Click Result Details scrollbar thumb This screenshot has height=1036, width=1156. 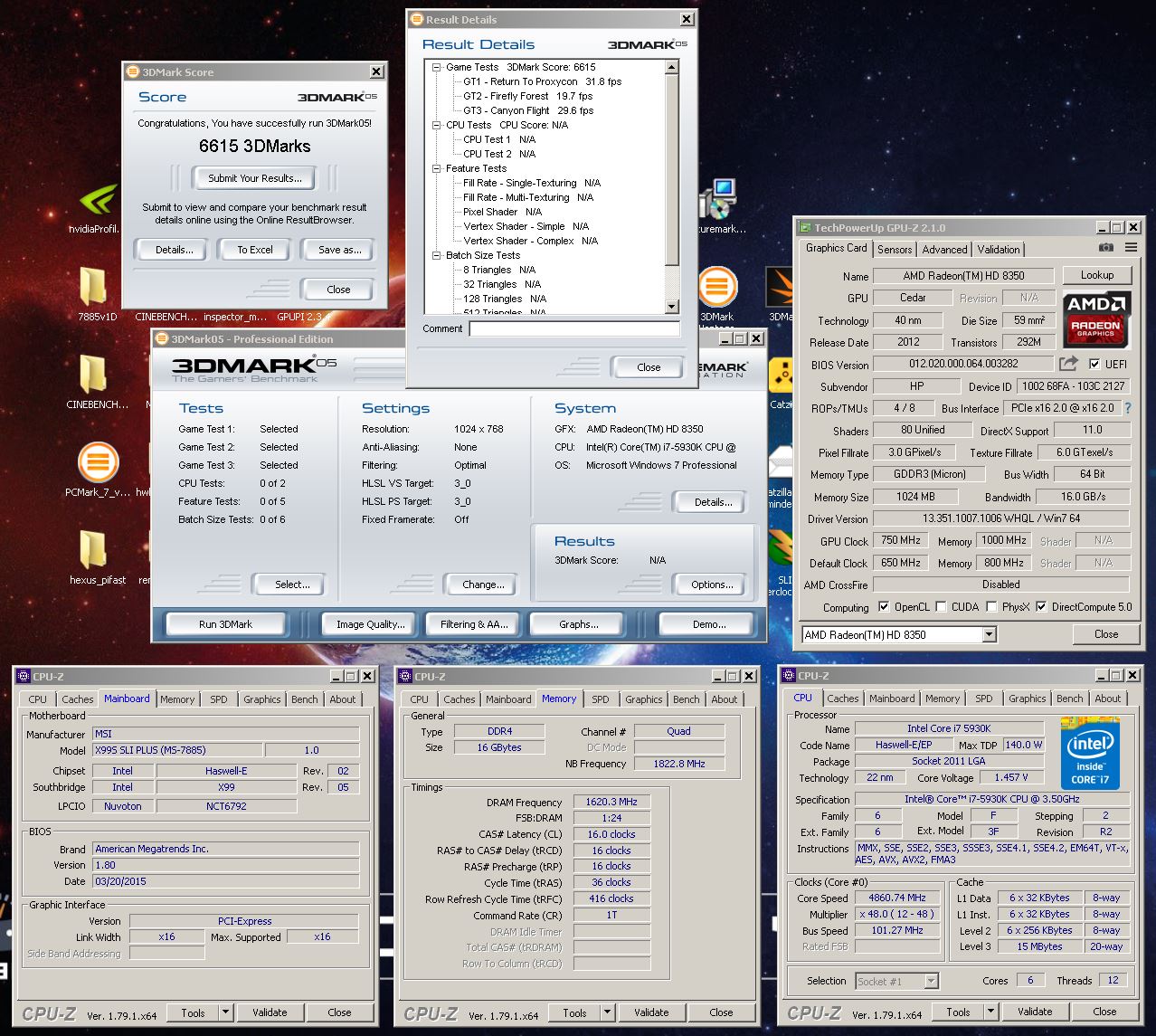tap(671, 170)
